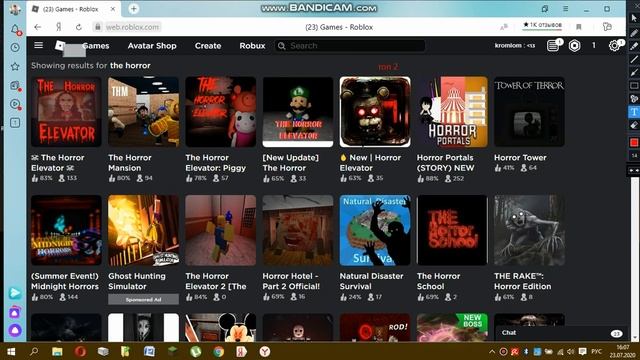Open uTorrent from taskbar

coord(196,351)
